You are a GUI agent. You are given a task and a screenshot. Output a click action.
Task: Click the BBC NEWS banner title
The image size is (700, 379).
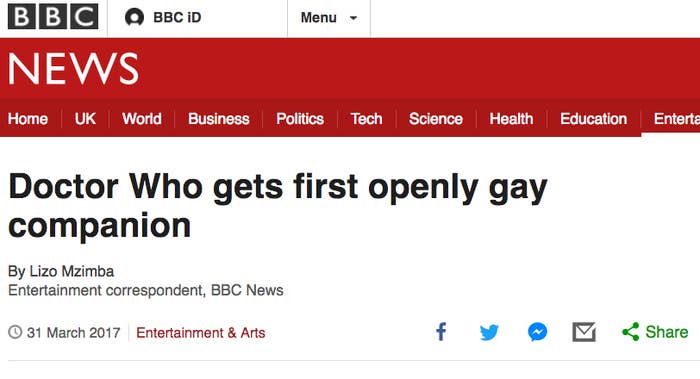point(73,68)
